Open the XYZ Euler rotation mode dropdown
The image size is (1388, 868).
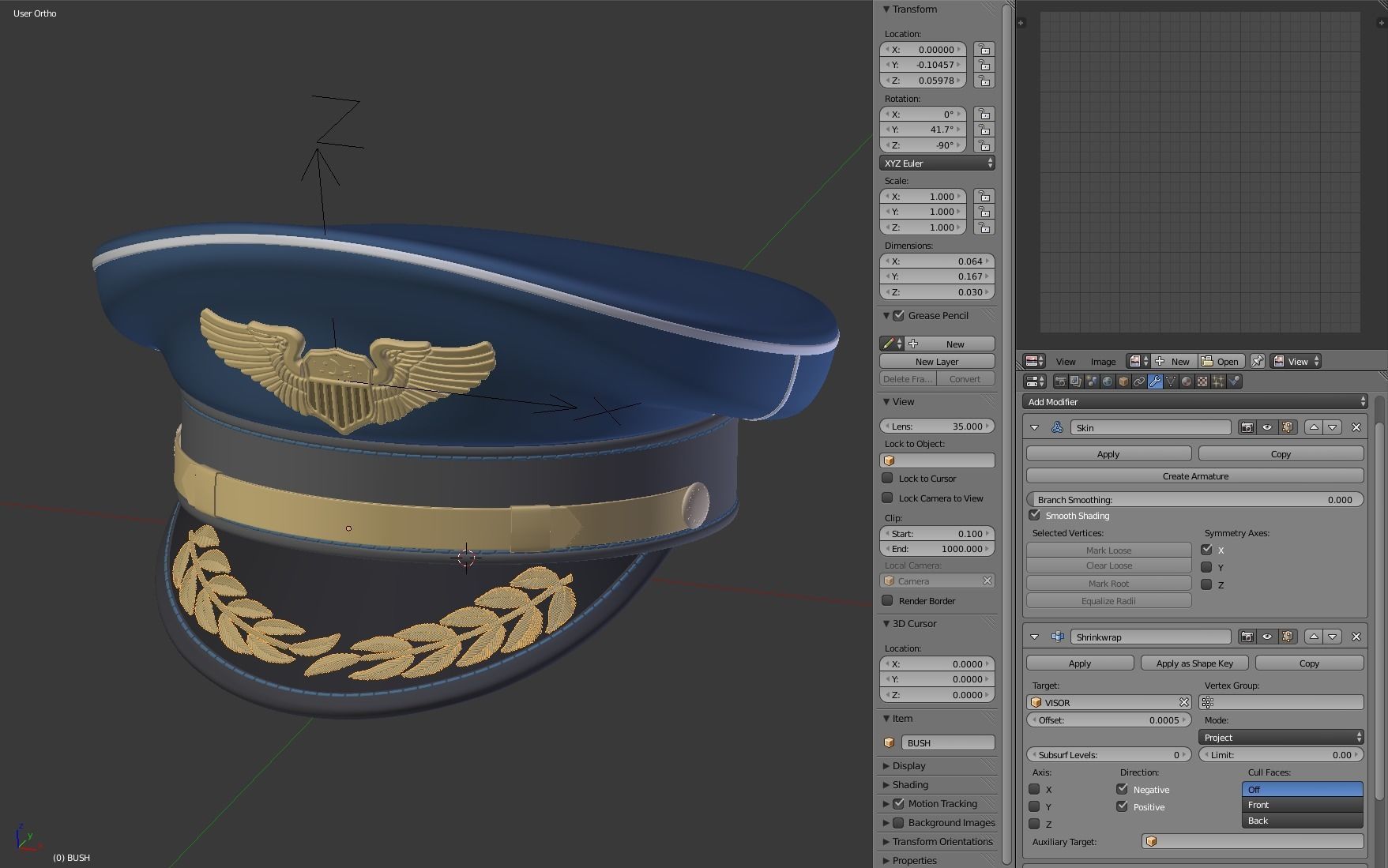[x=937, y=163]
